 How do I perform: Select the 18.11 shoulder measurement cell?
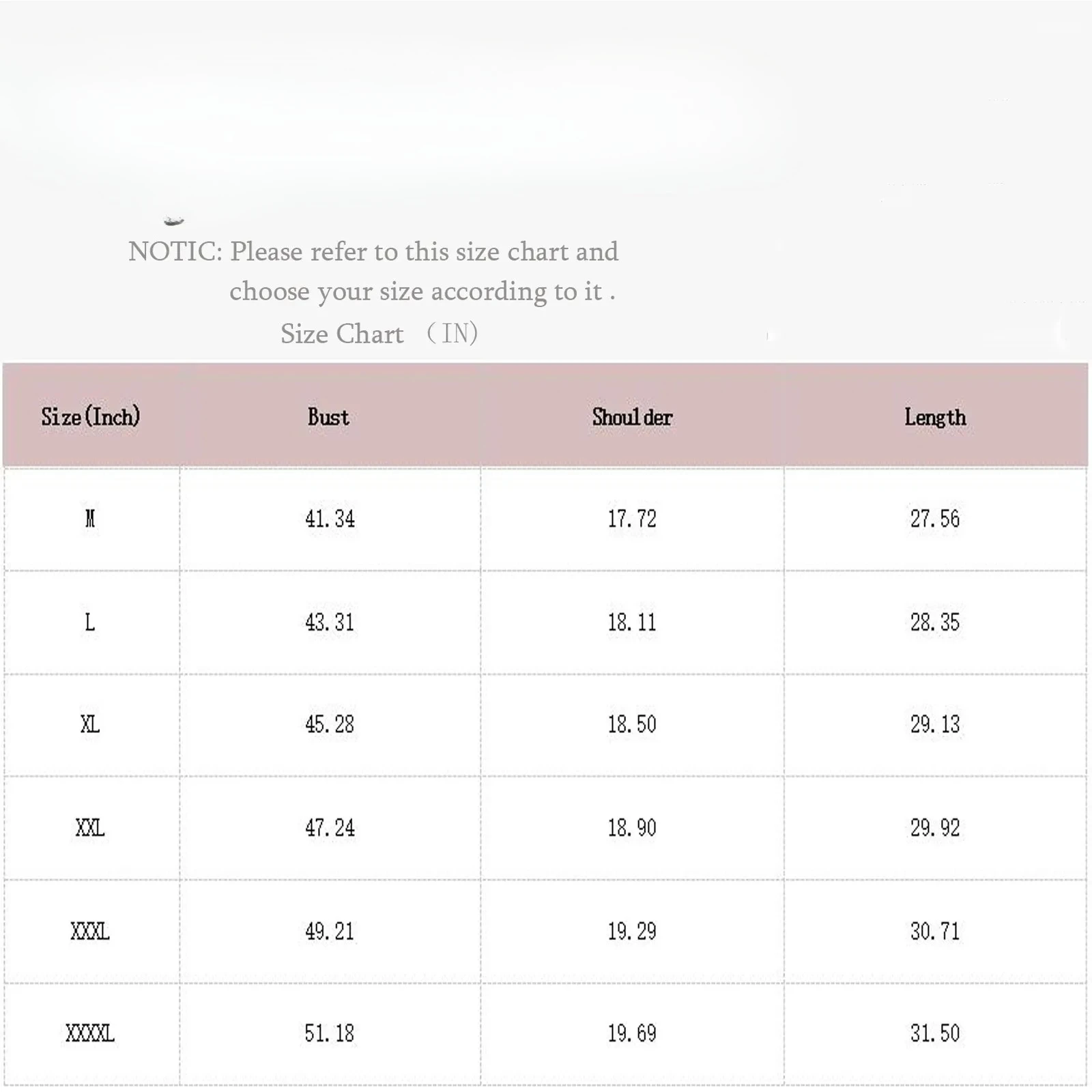point(632,622)
